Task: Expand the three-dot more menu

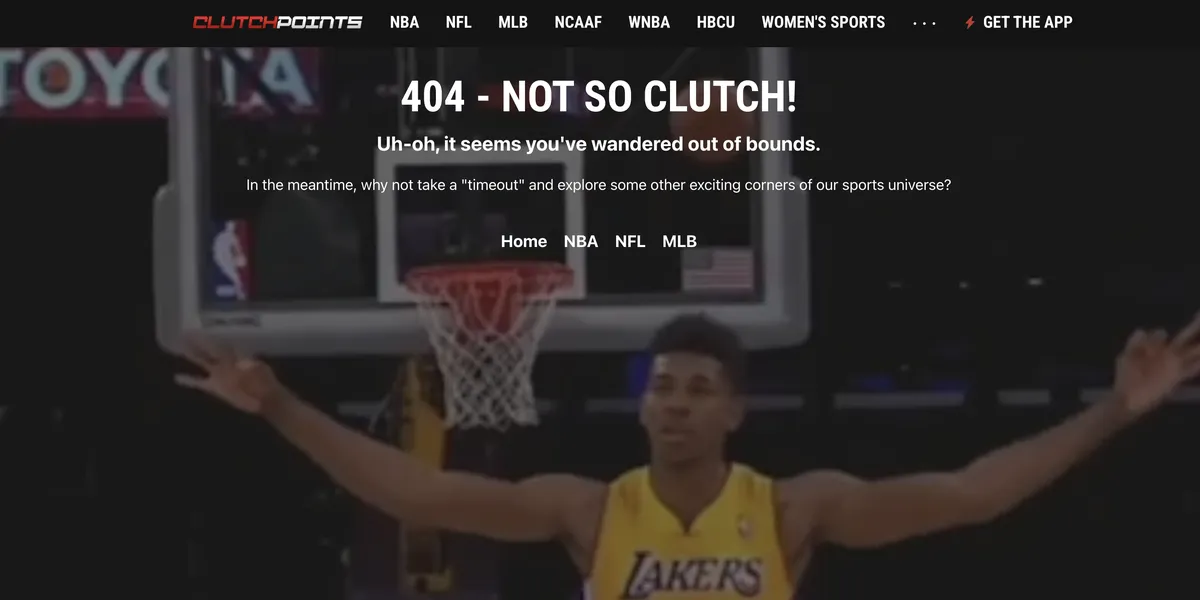Action: click(924, 22)
